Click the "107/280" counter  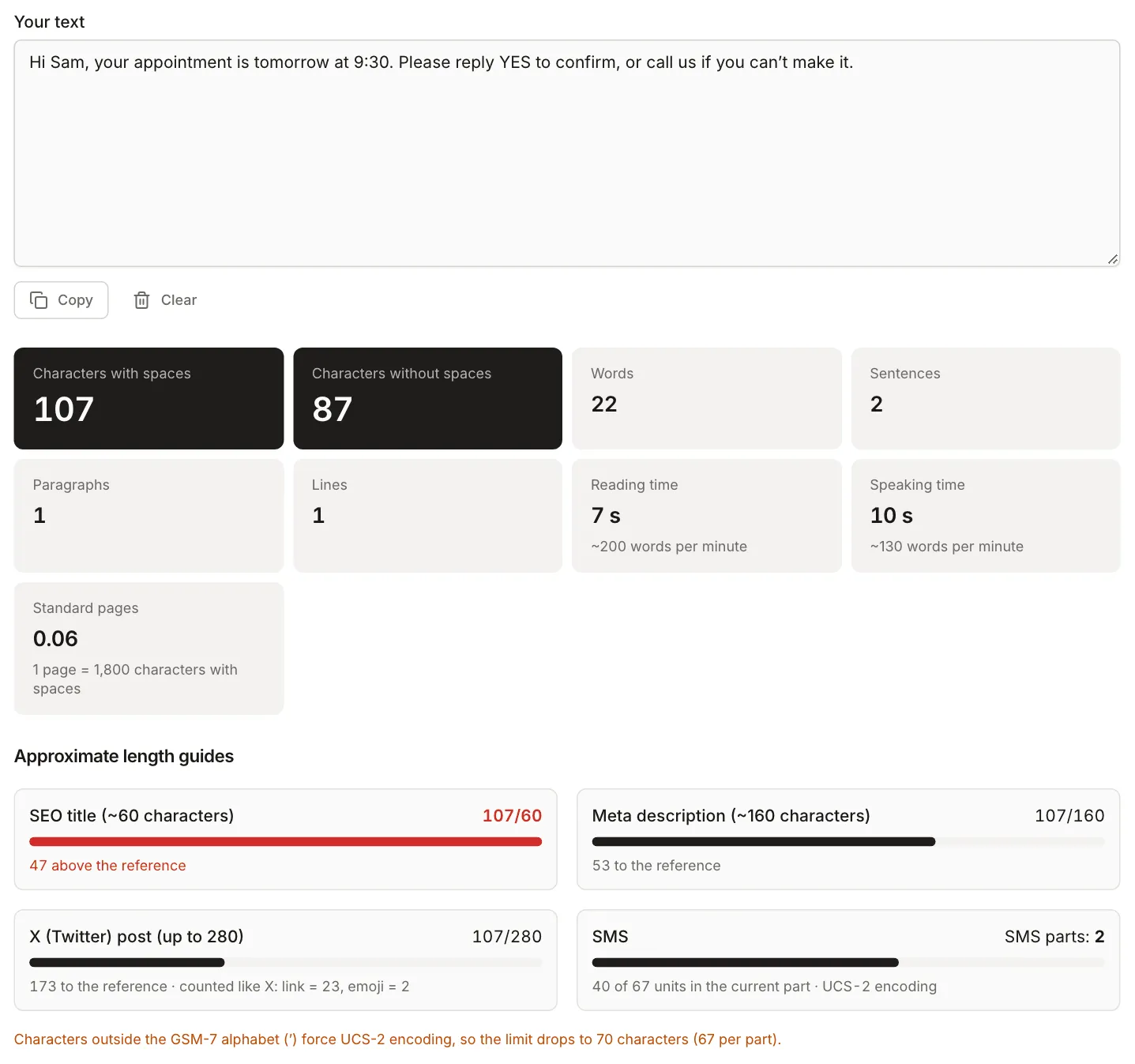pyautogui.click(x=507, y=937)
